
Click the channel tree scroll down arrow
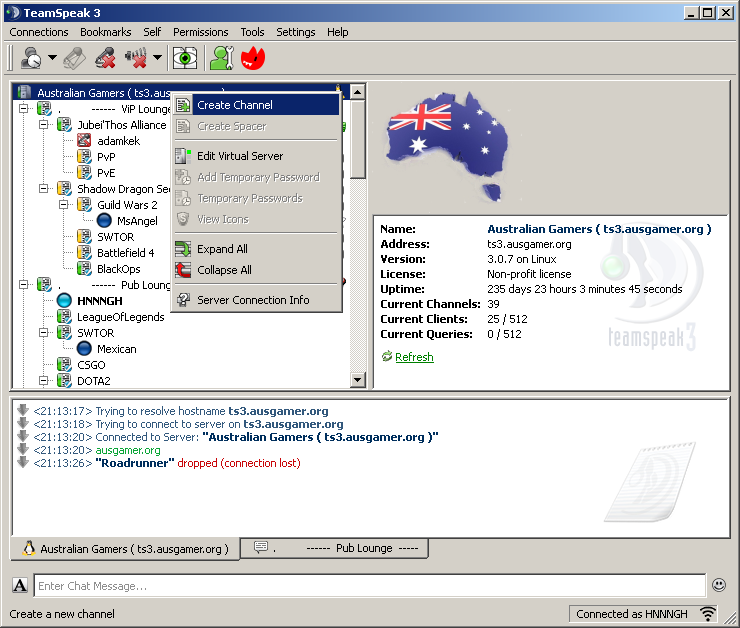(x=358, y=380)
